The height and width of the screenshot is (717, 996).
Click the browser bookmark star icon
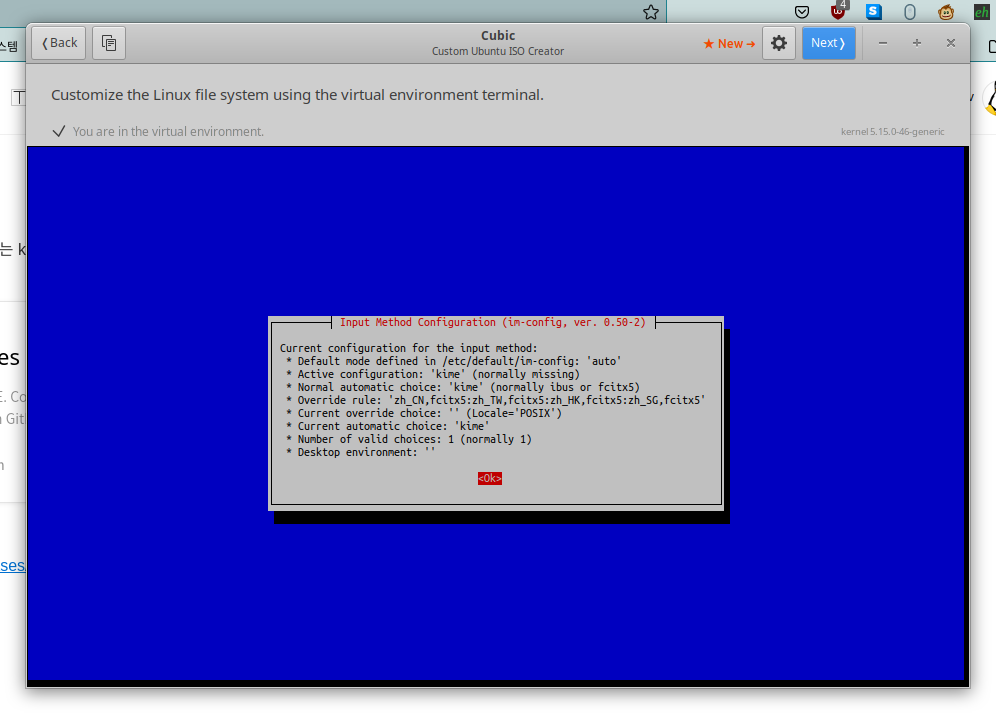[x=650, y=12]
